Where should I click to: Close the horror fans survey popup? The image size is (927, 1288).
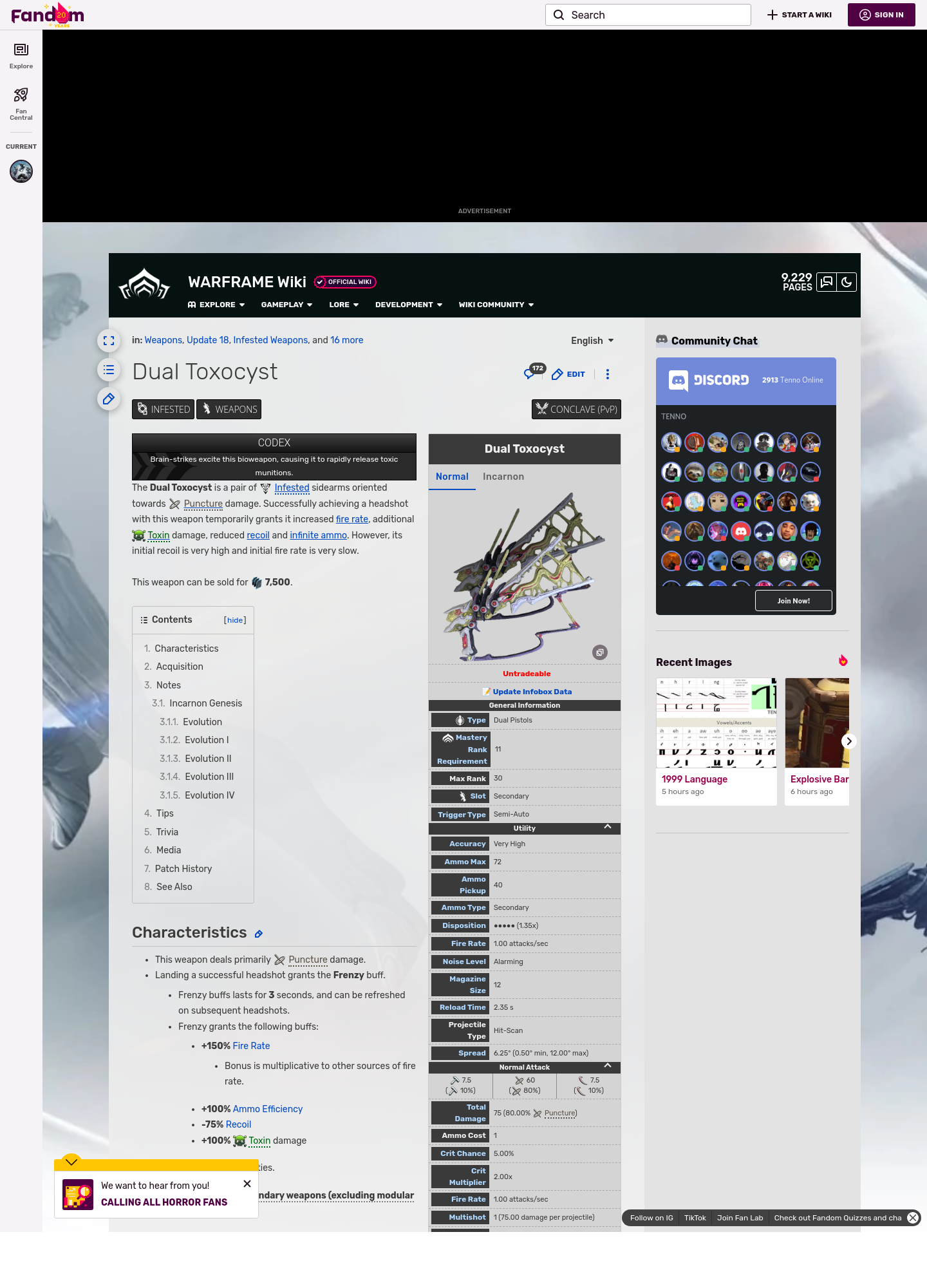[247, 1184]
